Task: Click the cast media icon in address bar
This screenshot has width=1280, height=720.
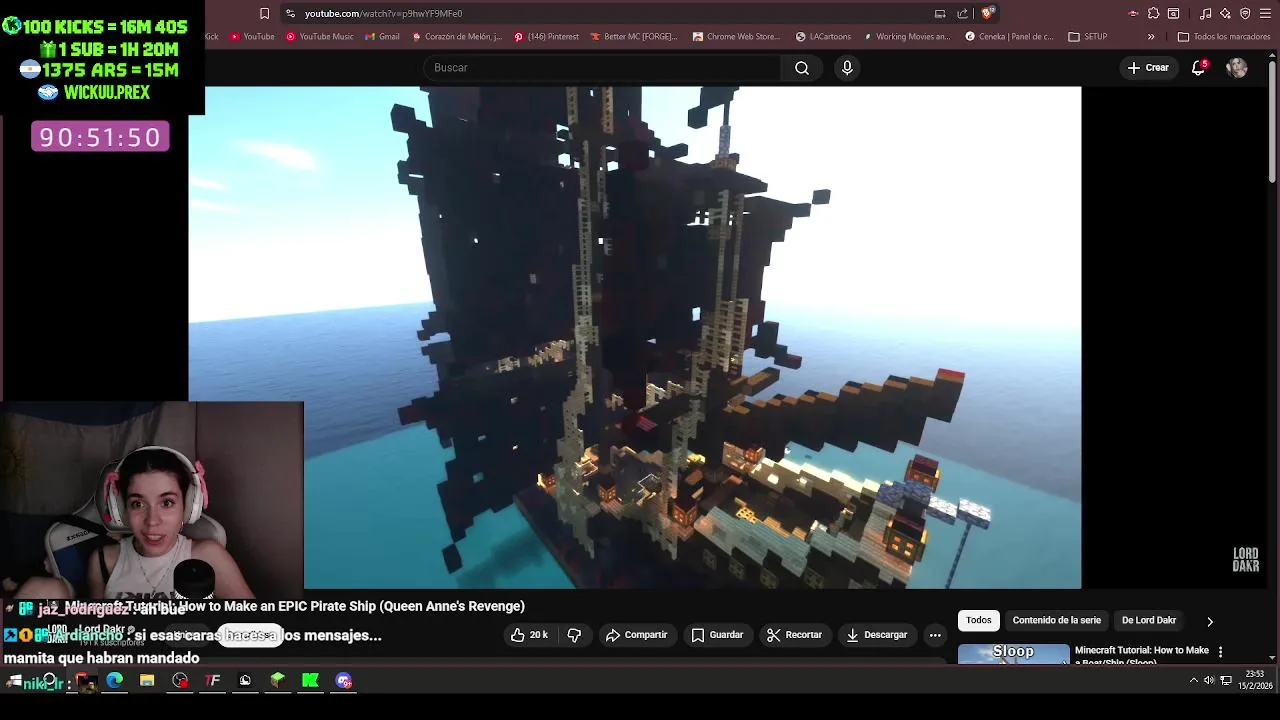Action: point(940,14)
